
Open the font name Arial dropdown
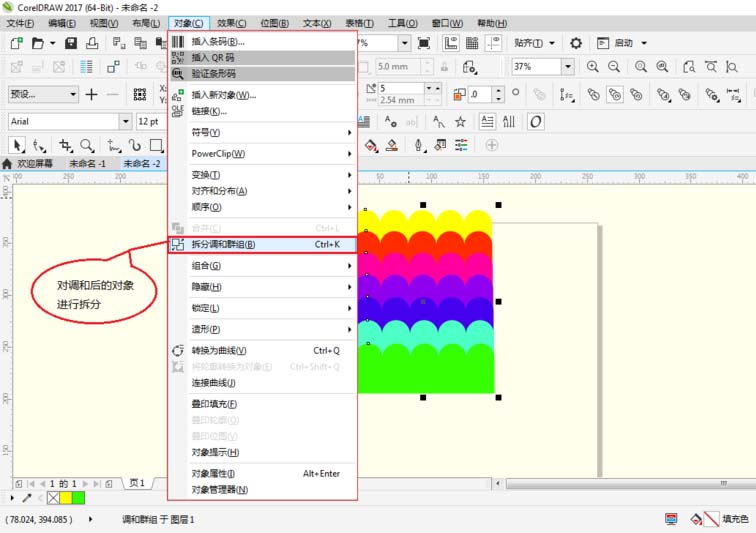point(125,122)
